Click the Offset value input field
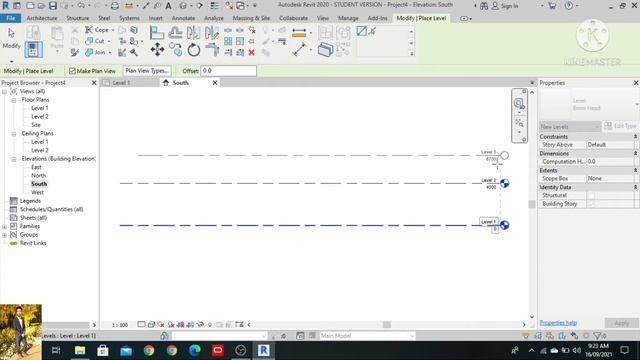Viewport: 640px width, 360px height. tap(229, 71)
